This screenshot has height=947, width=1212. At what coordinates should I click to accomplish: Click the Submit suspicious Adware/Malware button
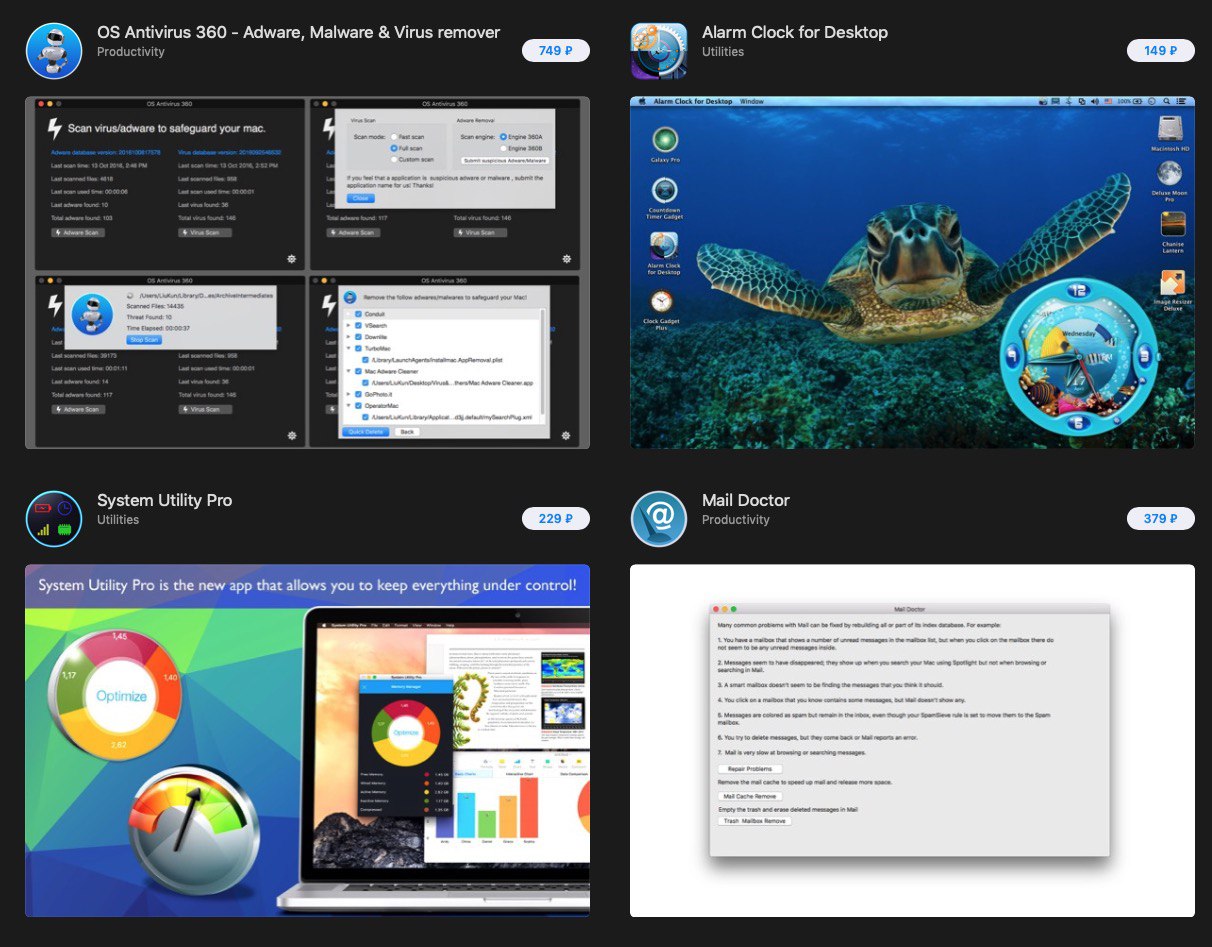[505, 160]
